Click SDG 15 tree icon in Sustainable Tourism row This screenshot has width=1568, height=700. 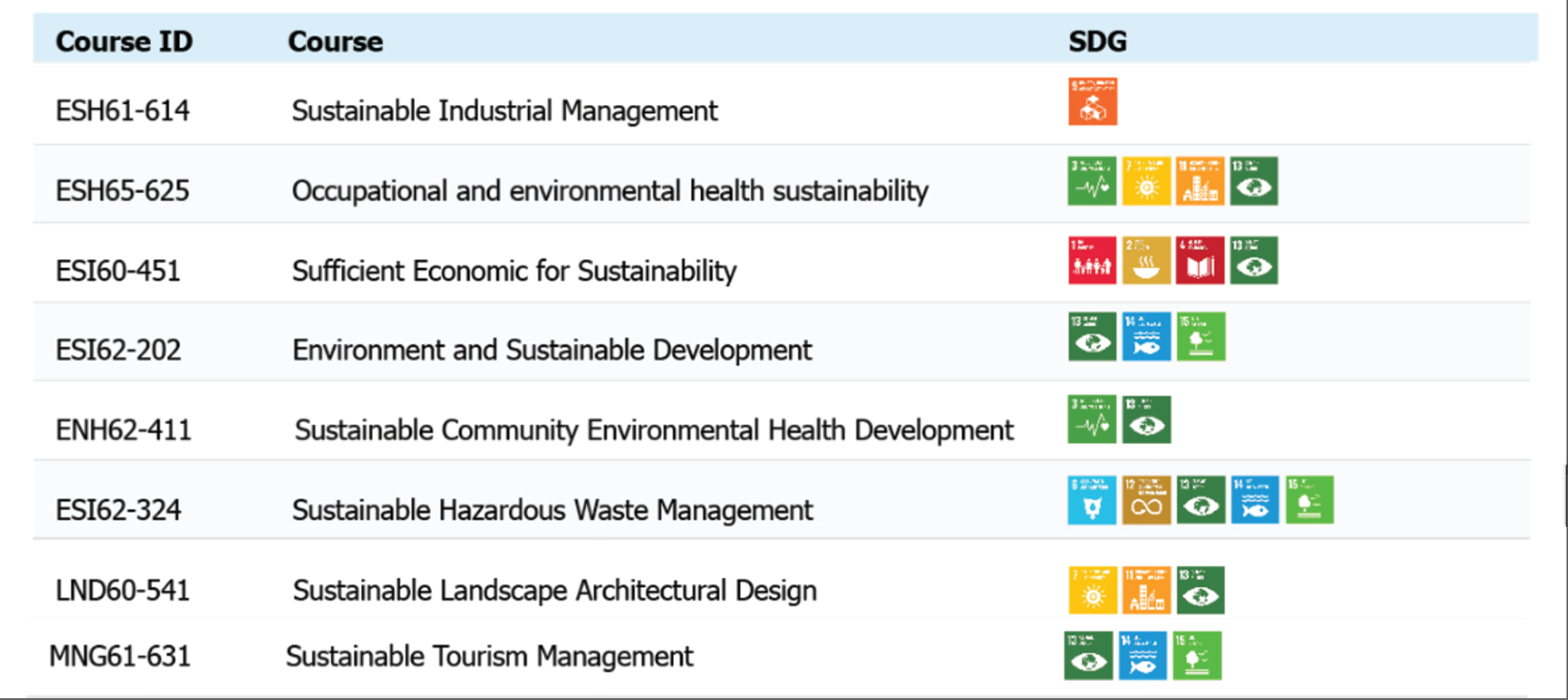pos(1197,656)
